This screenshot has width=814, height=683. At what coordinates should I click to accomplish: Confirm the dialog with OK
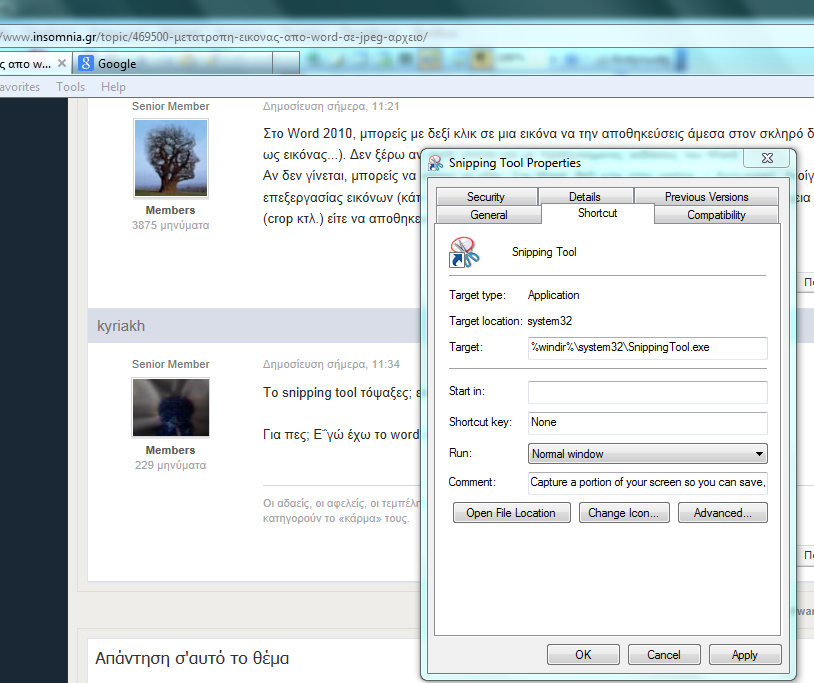583,654
